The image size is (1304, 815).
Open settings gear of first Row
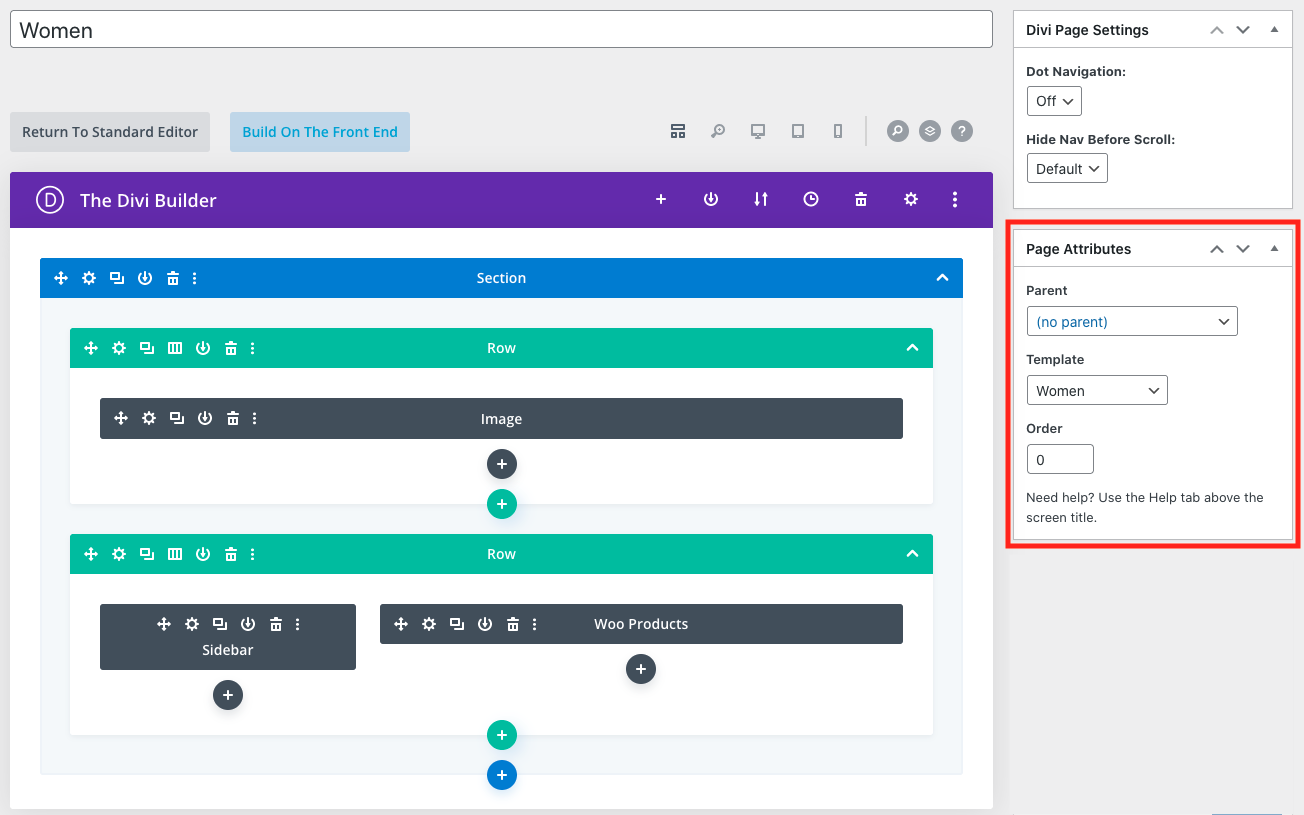click(119, 348)
